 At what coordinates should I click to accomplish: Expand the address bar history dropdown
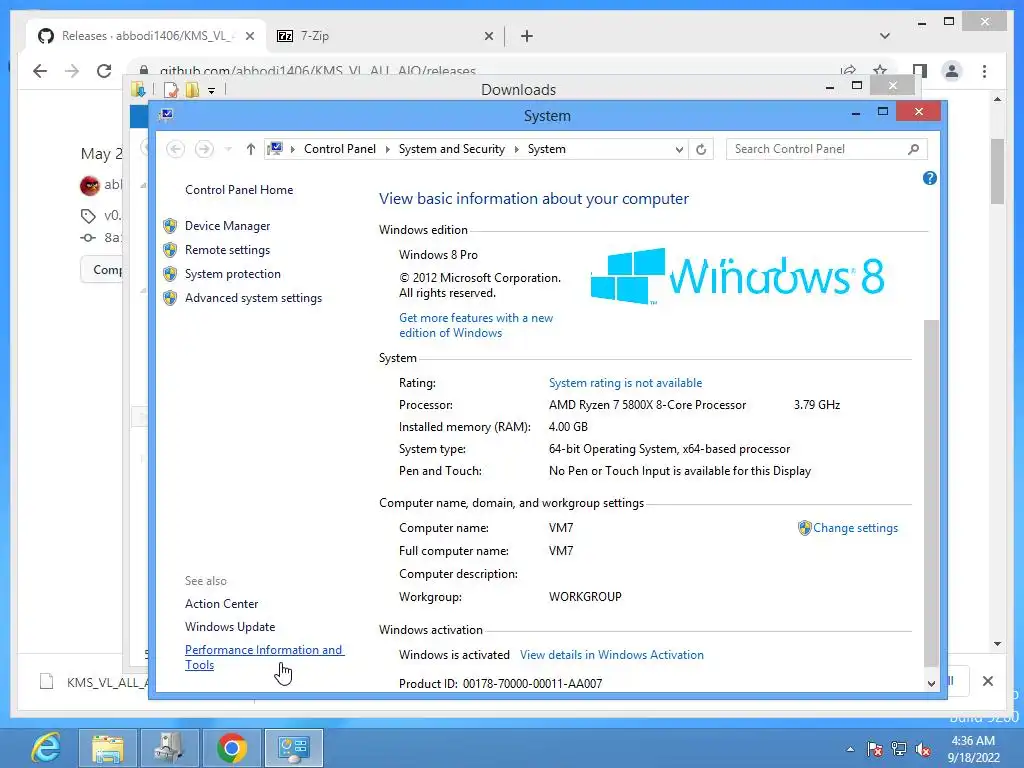point(679,150)
